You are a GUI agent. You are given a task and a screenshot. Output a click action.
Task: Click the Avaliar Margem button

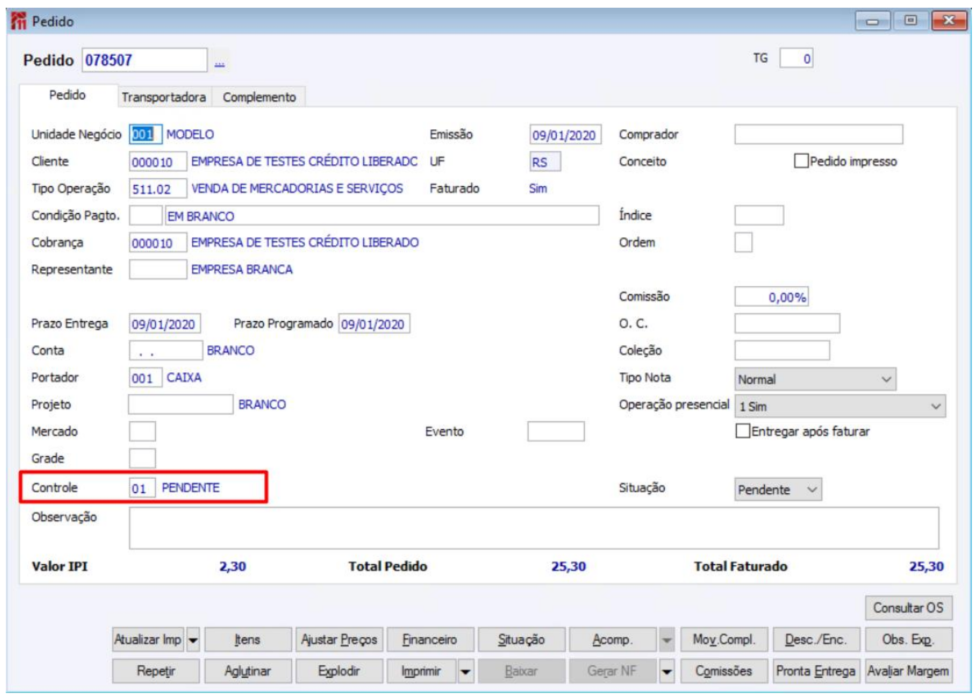[908, 672]
